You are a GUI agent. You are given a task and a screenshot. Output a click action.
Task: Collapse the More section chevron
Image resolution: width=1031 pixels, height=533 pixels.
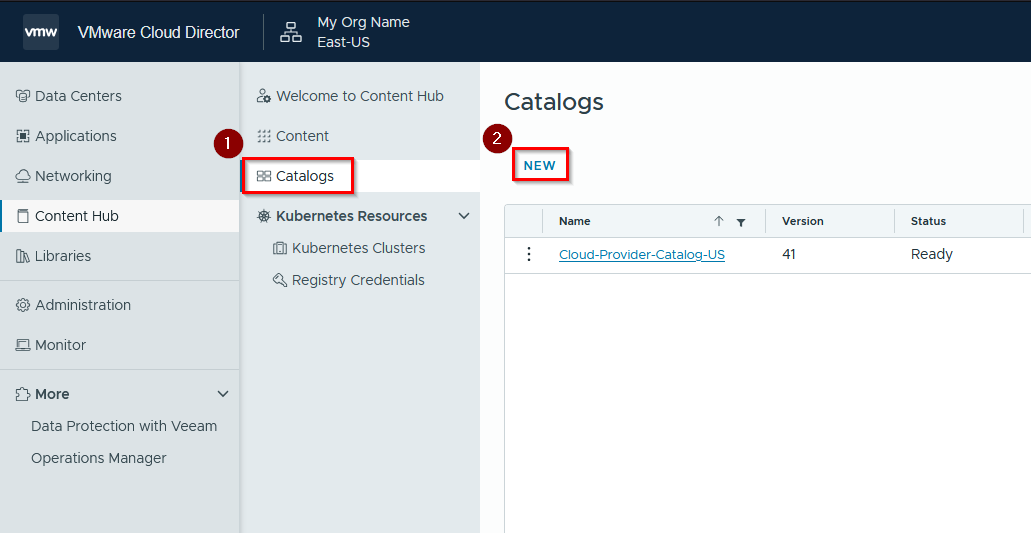[x=223, y=394]
